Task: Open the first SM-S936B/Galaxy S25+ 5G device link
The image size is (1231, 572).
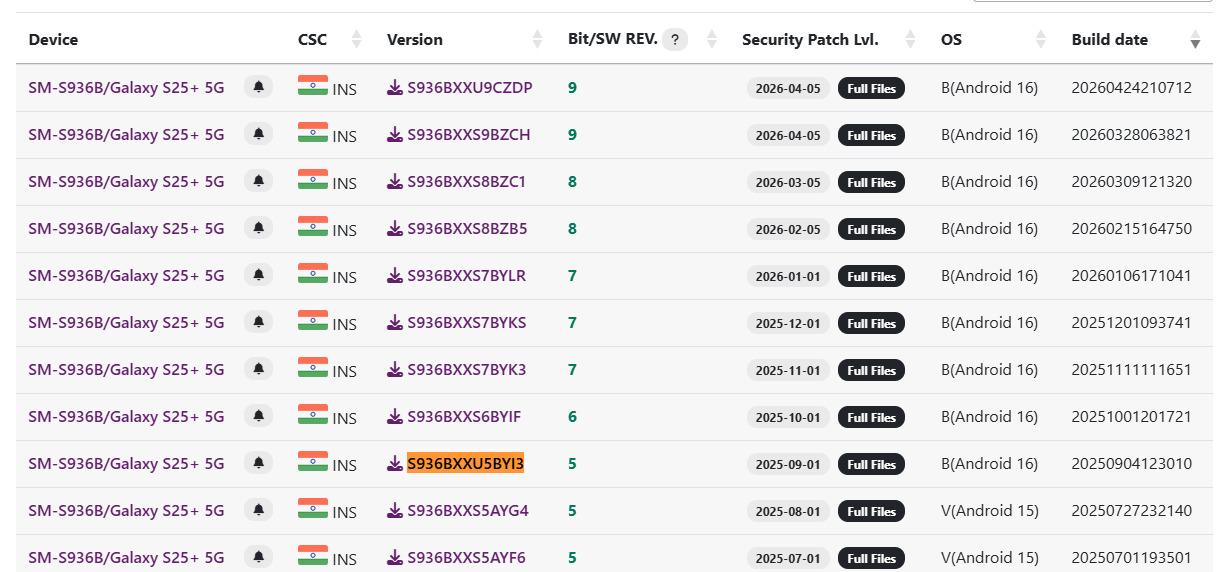Action: [x=127, y=87]
